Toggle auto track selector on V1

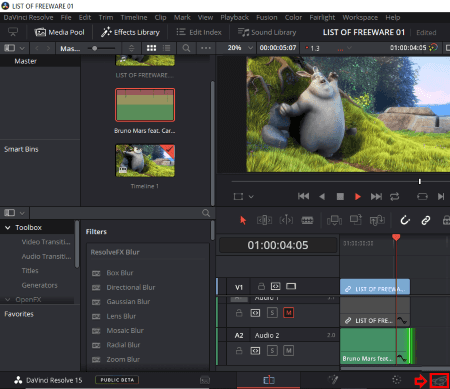(275, 286)
